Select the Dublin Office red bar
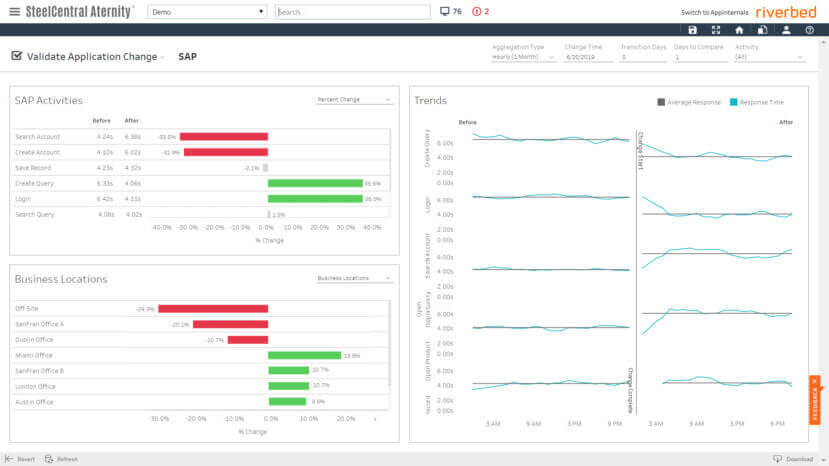 pos(248,340)
